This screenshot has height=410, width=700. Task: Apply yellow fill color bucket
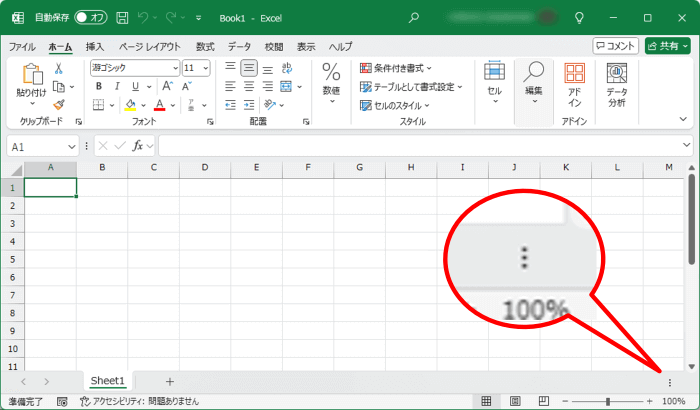point(130,105)
